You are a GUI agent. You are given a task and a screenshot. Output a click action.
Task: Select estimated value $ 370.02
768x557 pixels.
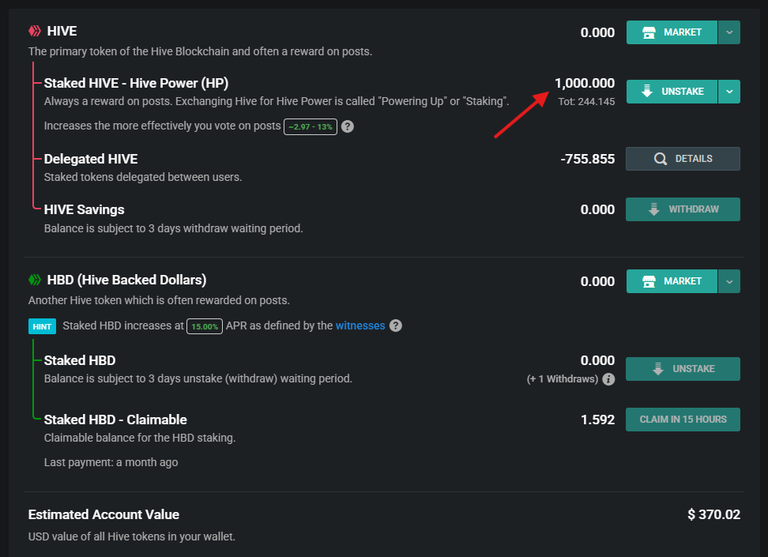coord(714,514)
